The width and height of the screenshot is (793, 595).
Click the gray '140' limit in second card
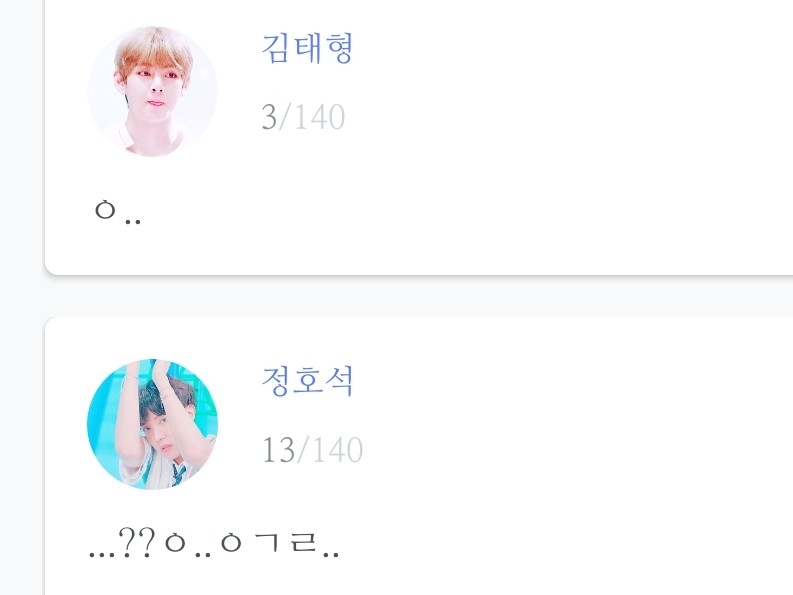[338, 449]
